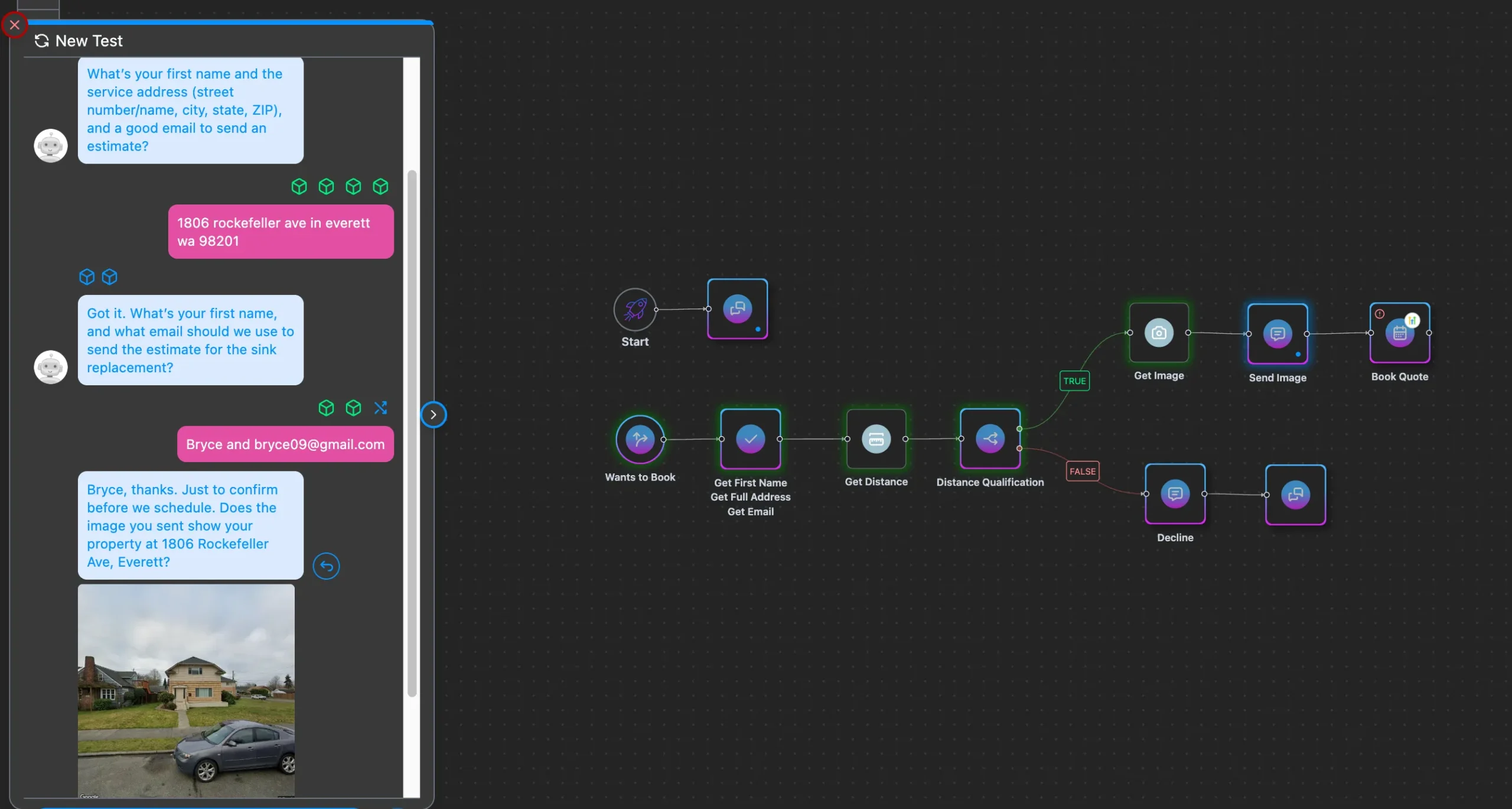Select the Wants to Book node

pos(640,439)
